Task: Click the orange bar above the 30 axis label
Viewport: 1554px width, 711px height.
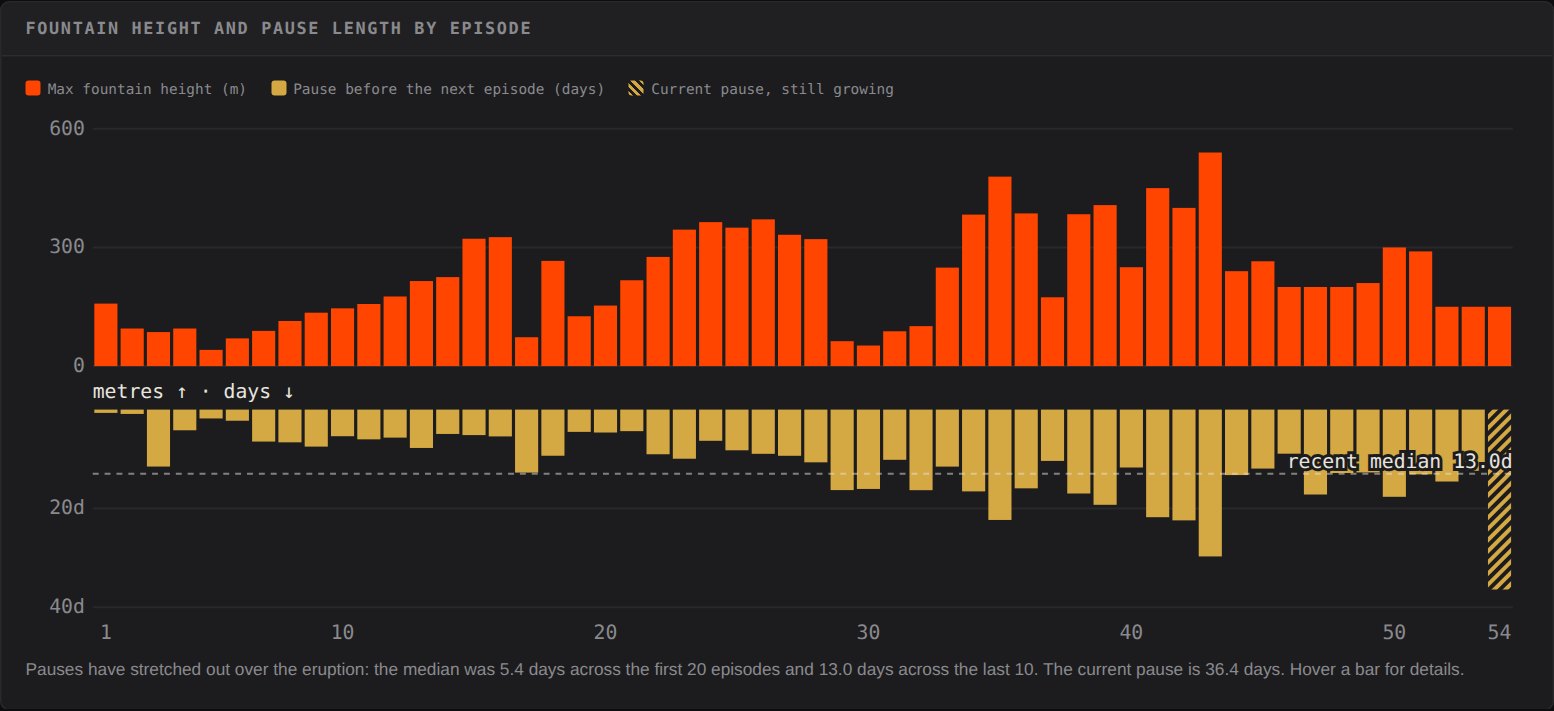Action: point(868,356)
